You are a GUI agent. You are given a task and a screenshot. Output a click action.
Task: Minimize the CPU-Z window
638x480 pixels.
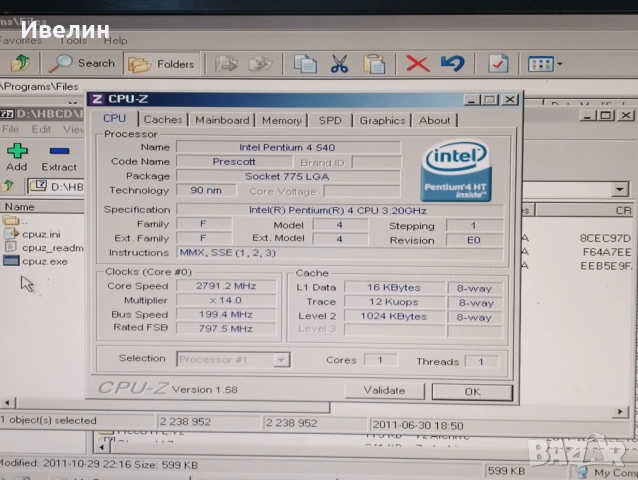tap(471, 100)
